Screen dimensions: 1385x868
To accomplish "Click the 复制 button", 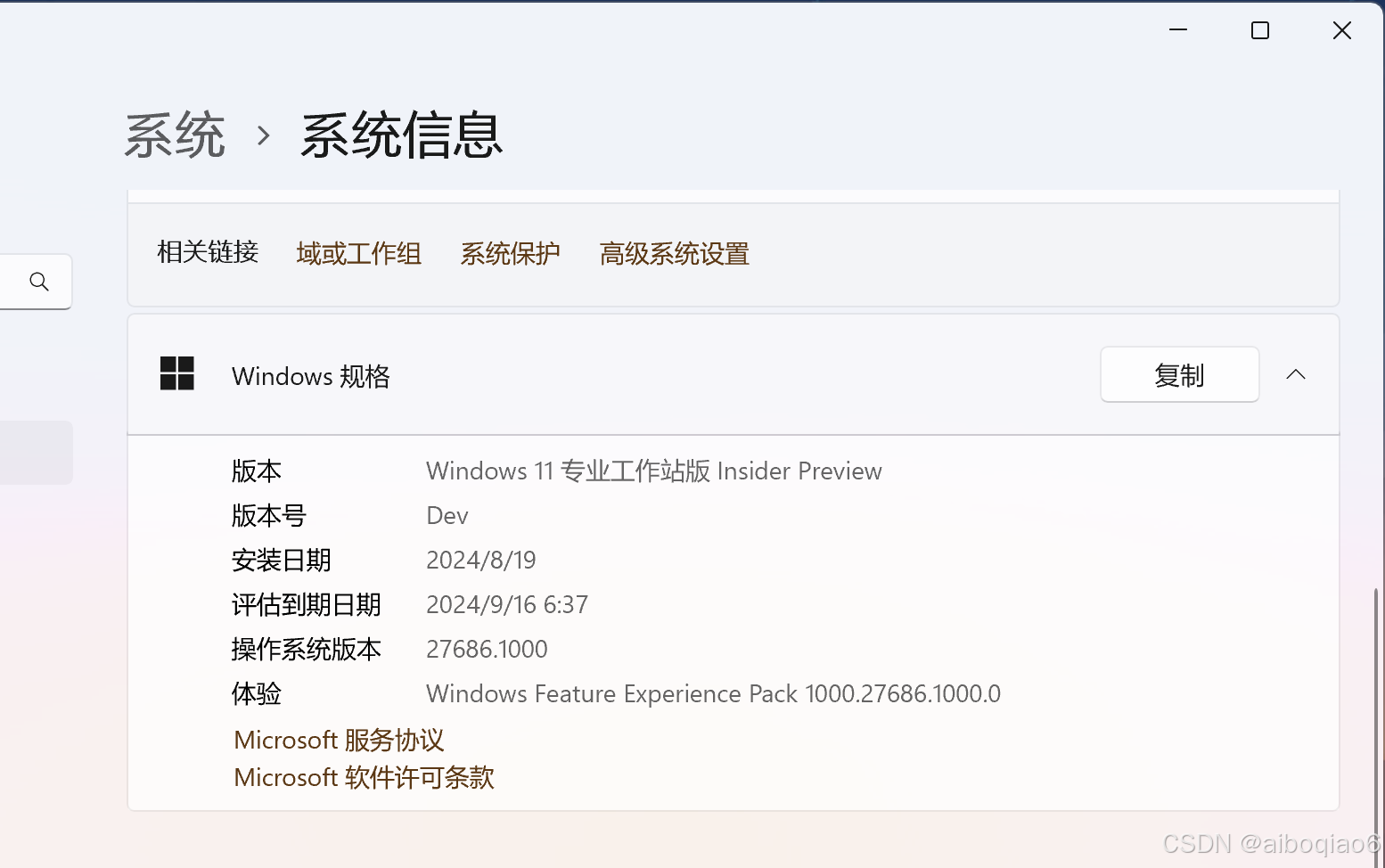I will point(1179,374).
